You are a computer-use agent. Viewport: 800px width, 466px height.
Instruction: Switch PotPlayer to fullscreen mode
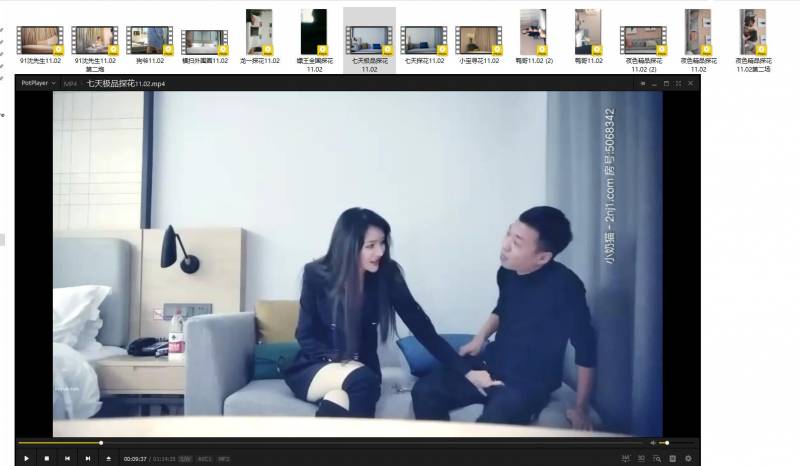tap(678, 84)
